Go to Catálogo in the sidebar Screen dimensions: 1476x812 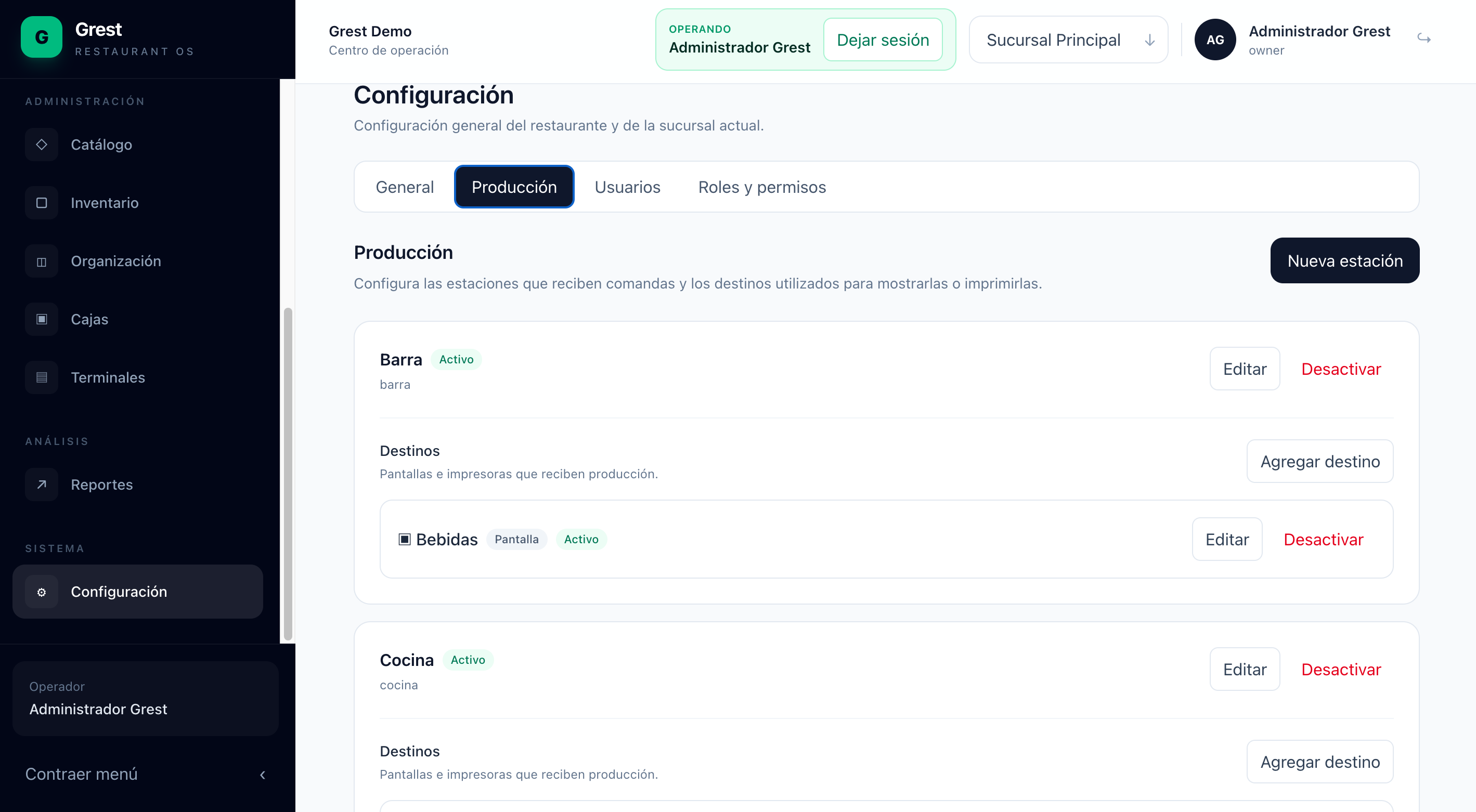pos(137,145)
